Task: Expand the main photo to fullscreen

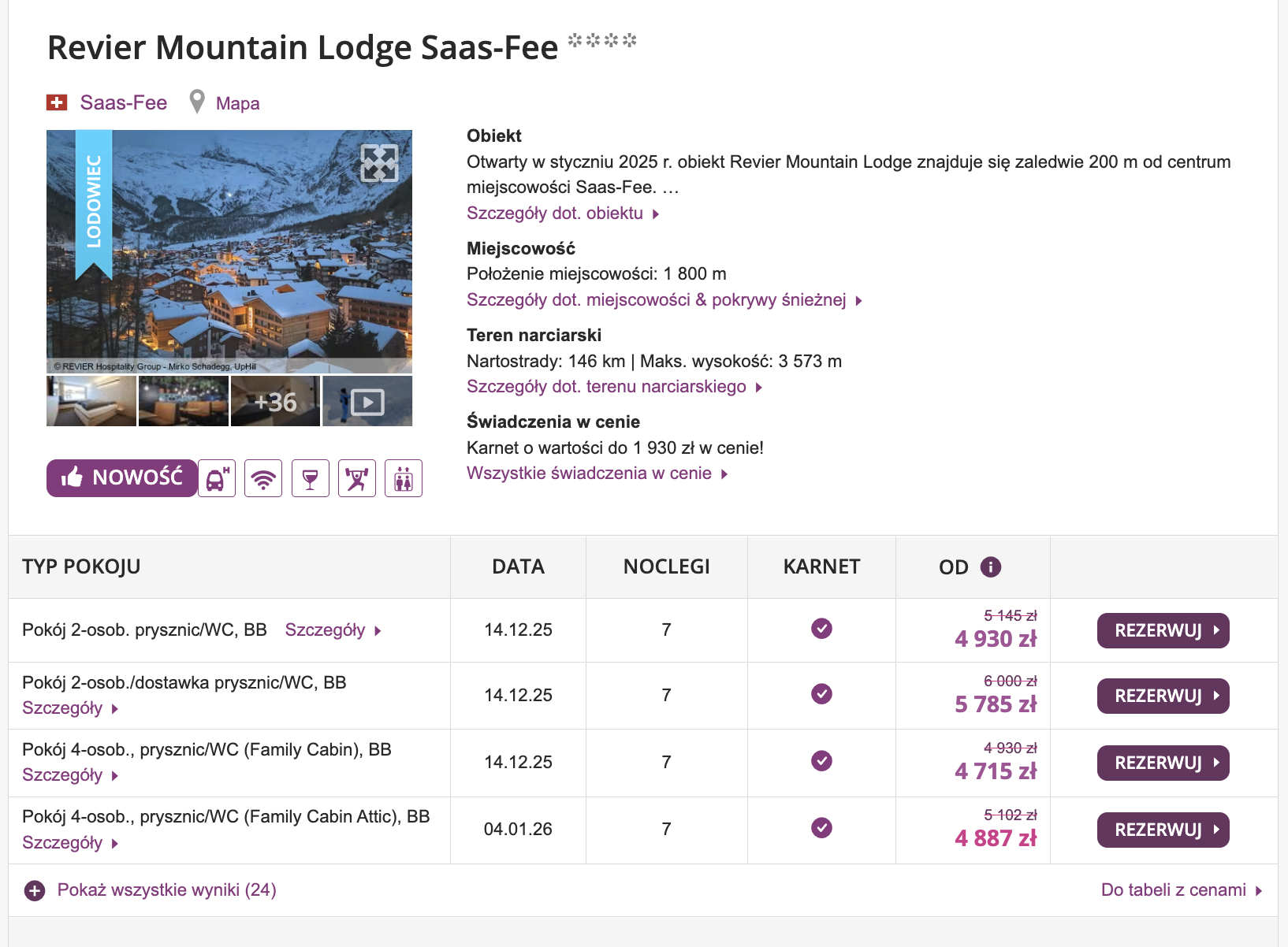Action: pos(379,163)
